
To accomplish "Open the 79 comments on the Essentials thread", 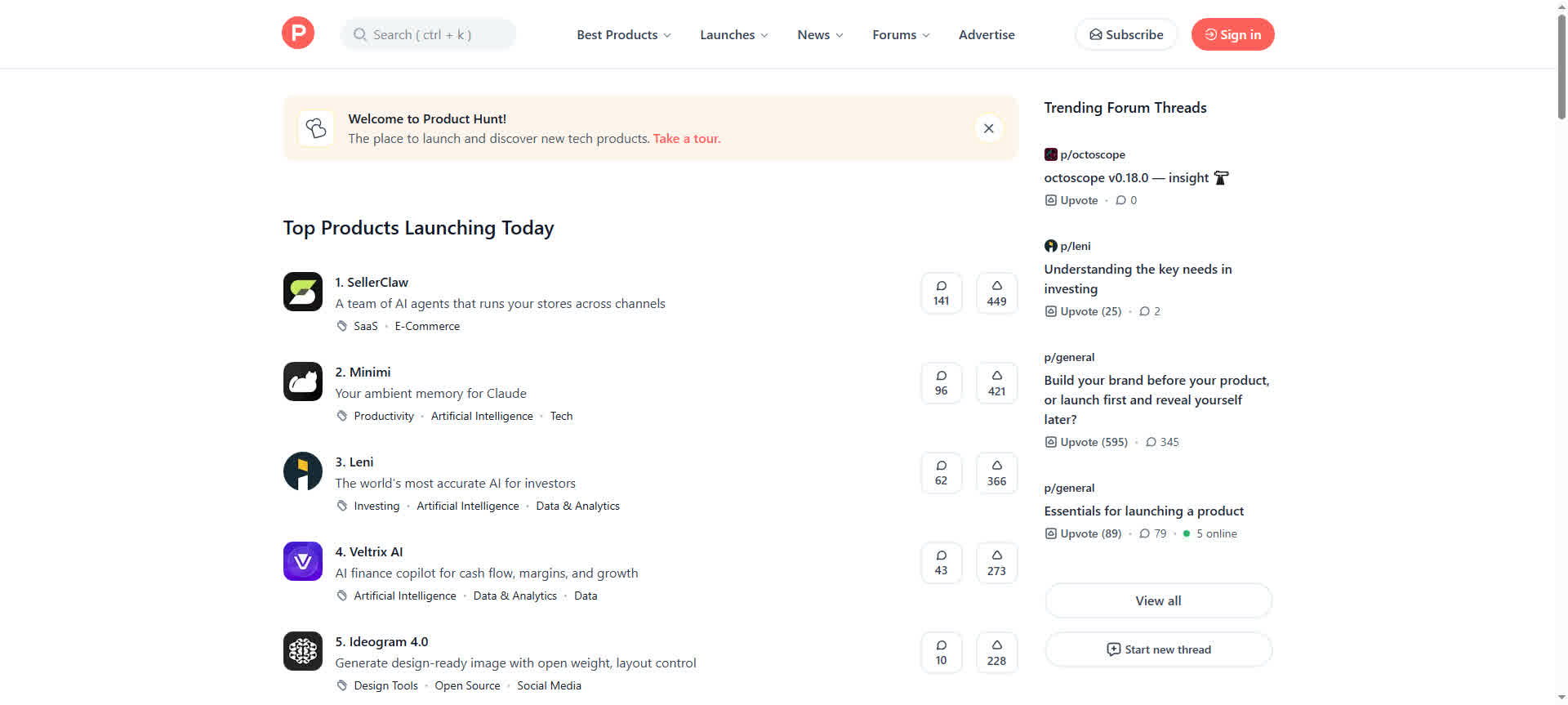I will pyautogui.click(x=1153, y=533).
